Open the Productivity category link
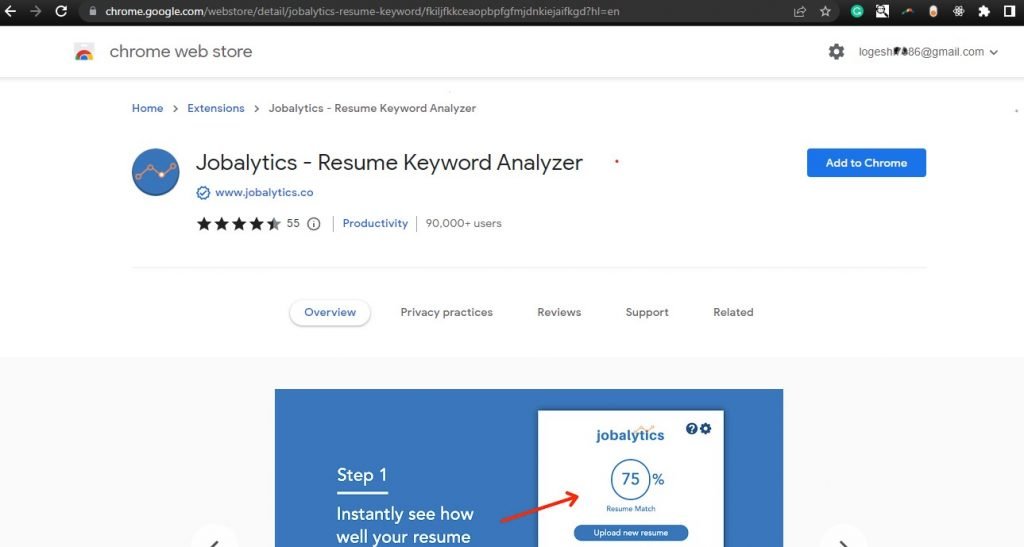The height and width of the screenshot is (547, 1024). 375,223
